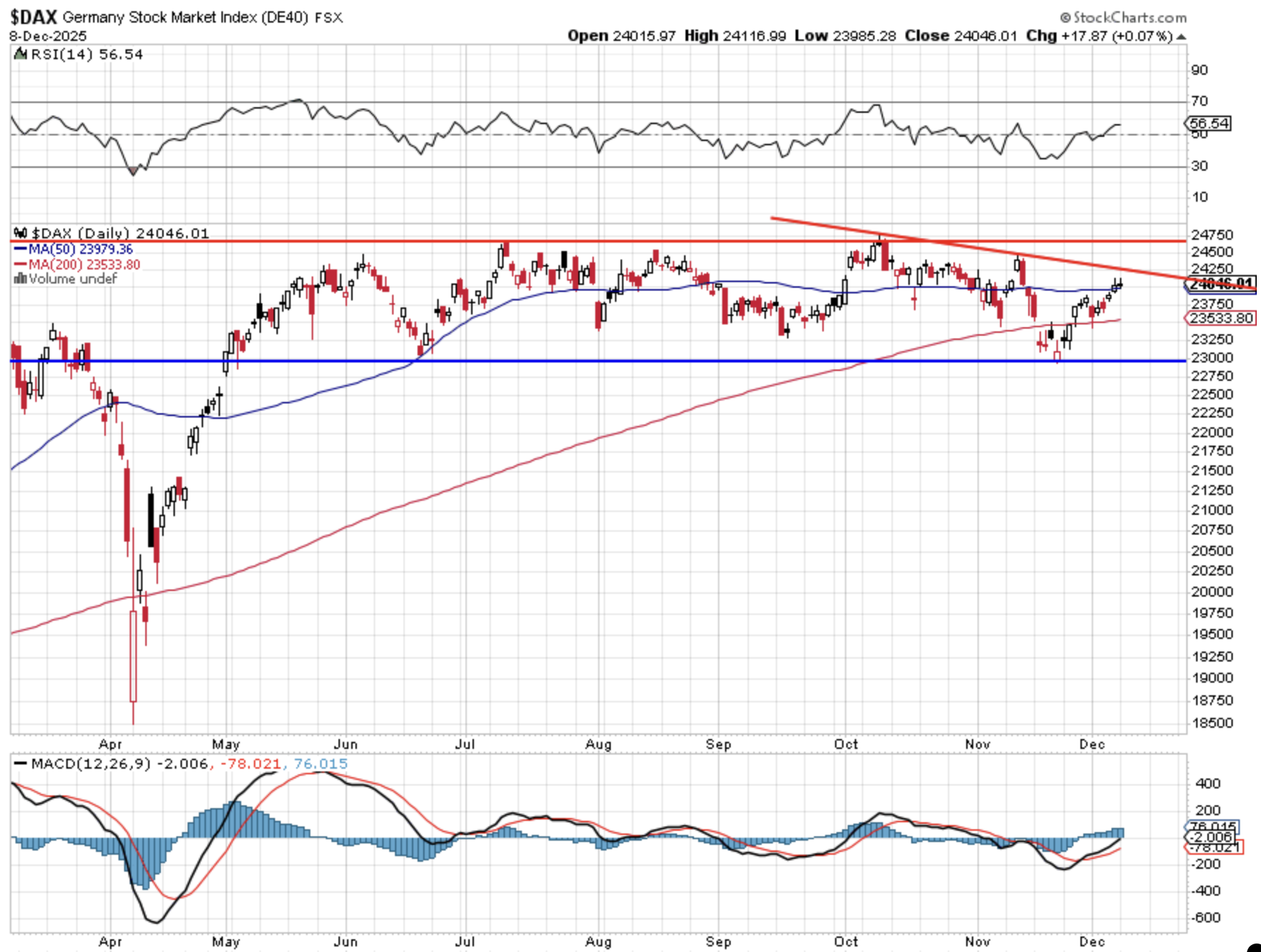Click the candlestick icon beside $DAX (Daily)

pos(20,233)
